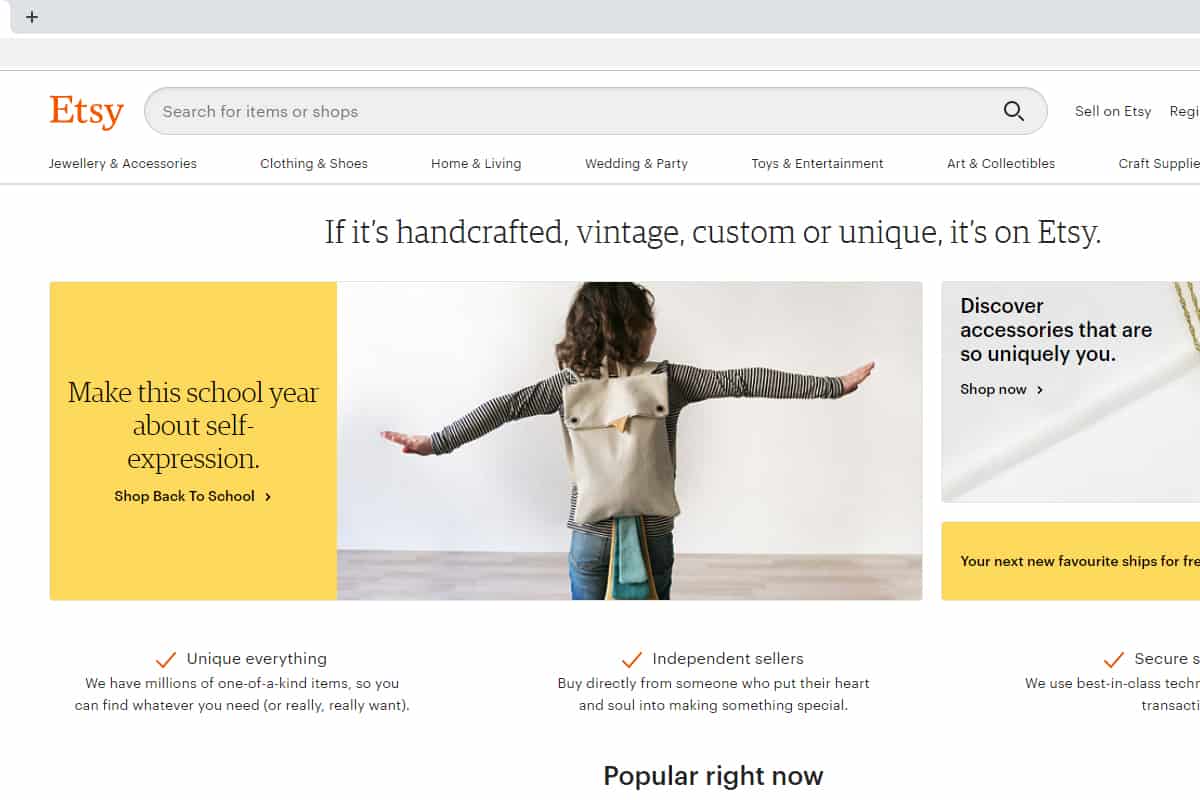Click the magnifying glass search icon
Viewport: 1200px width, 800px height.
(x=1014, y=111)
